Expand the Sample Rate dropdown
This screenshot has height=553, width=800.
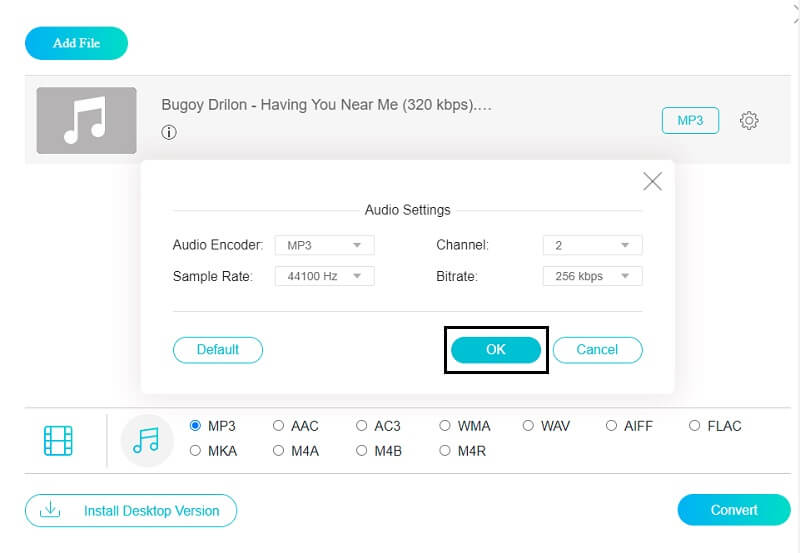tap(324, 276)
